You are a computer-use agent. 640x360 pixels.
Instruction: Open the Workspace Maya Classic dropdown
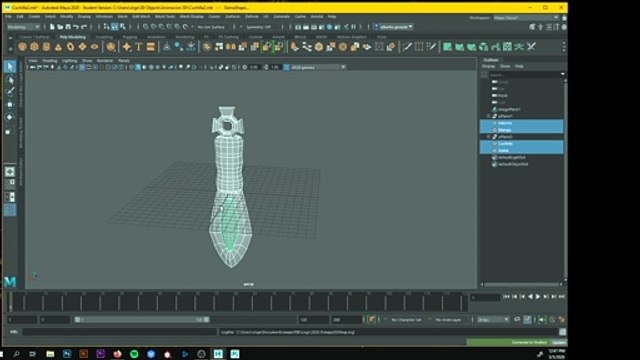coord(526,18)
